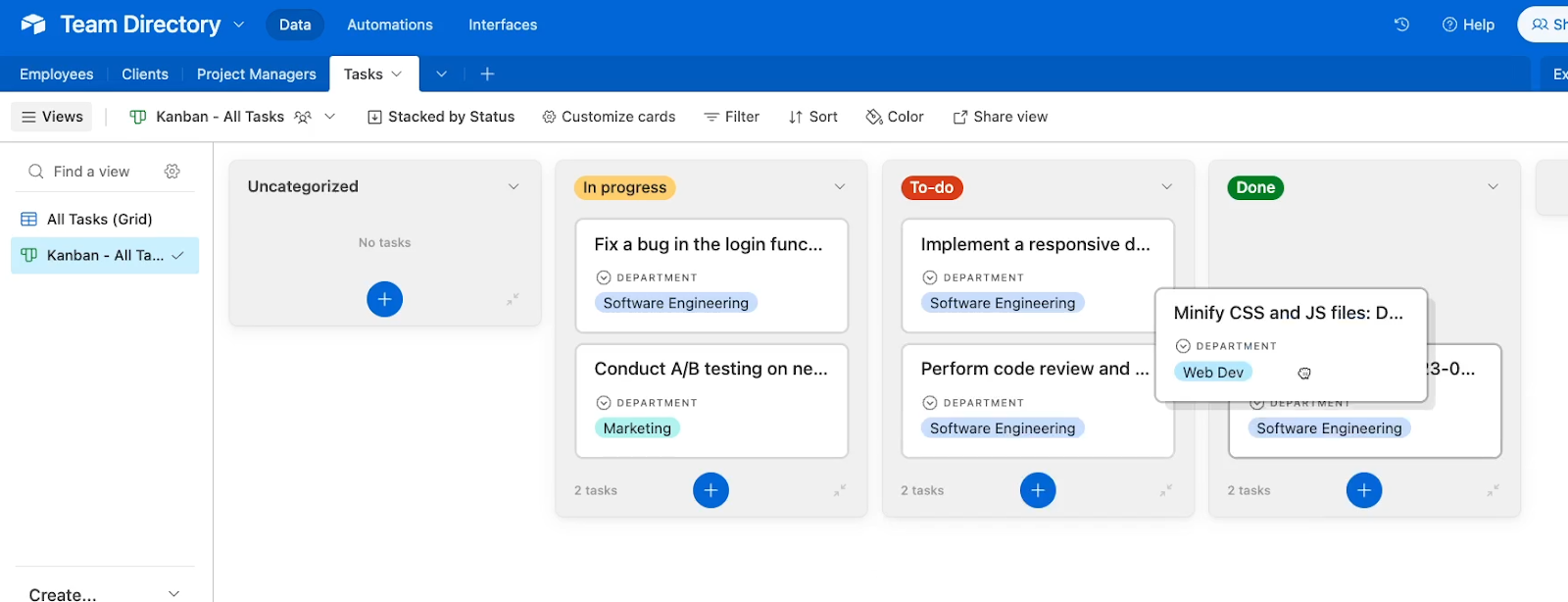Click the Help button
Screen dimensions: 1568x602
coord(1468,25)
